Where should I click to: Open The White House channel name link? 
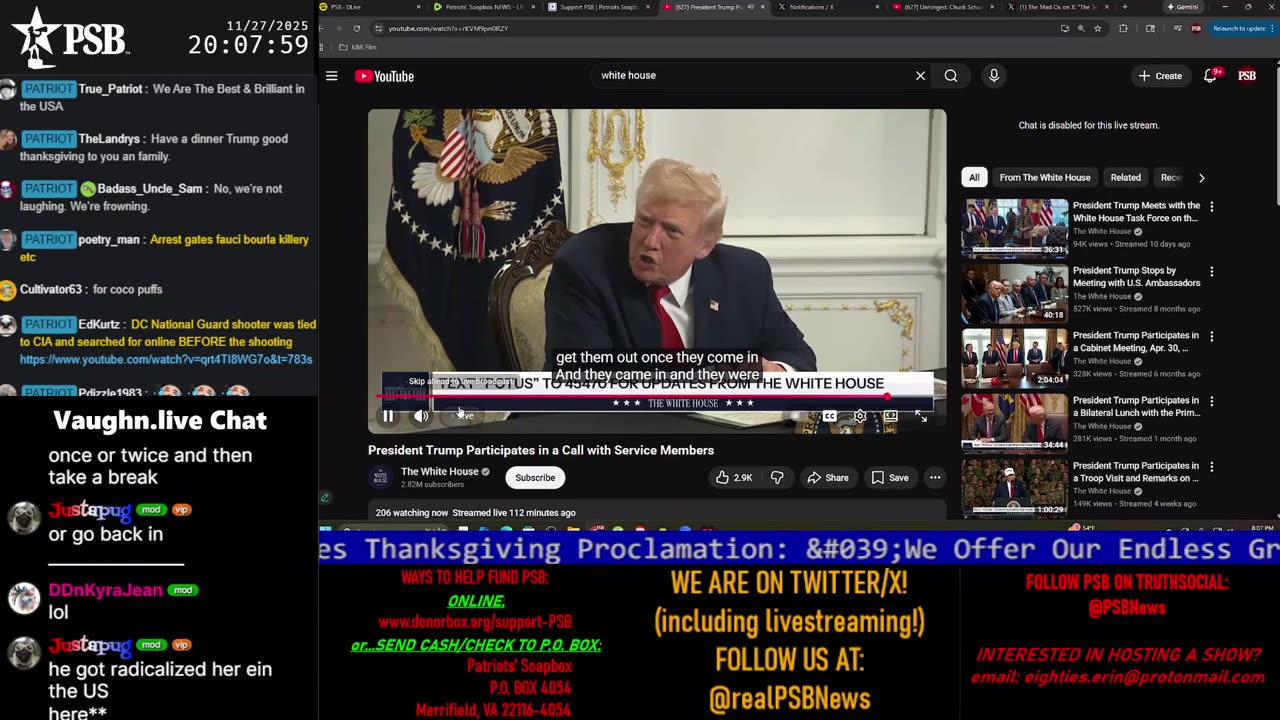[x=440, y=472]
